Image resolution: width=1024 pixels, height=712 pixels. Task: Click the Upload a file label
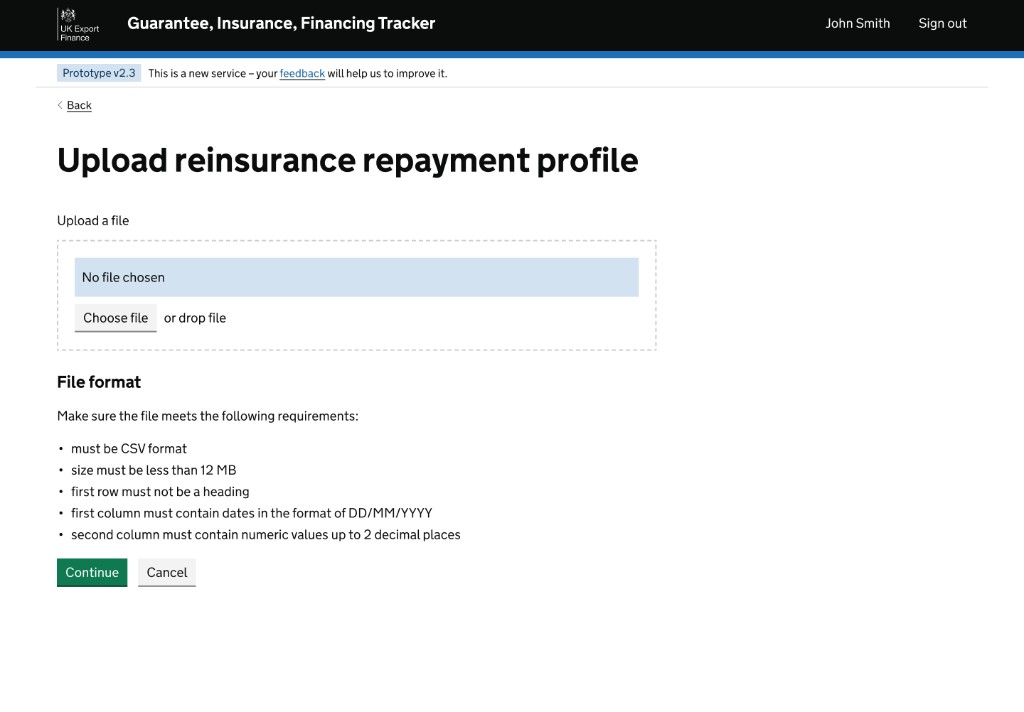93,221
